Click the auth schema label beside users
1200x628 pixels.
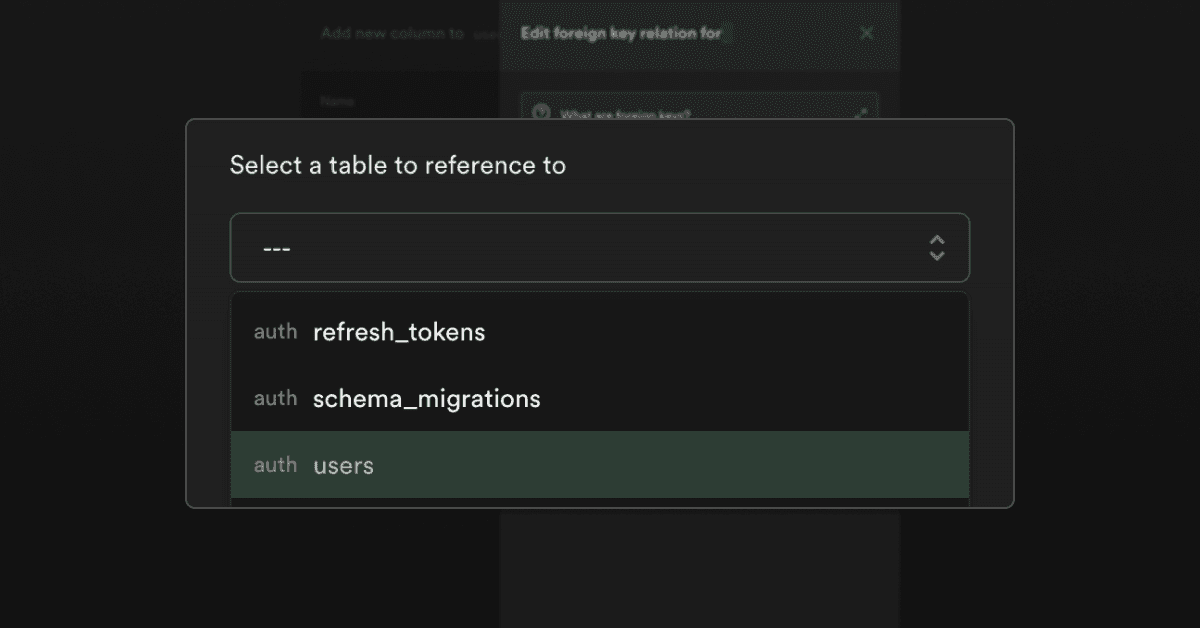(x=275, y=465)
